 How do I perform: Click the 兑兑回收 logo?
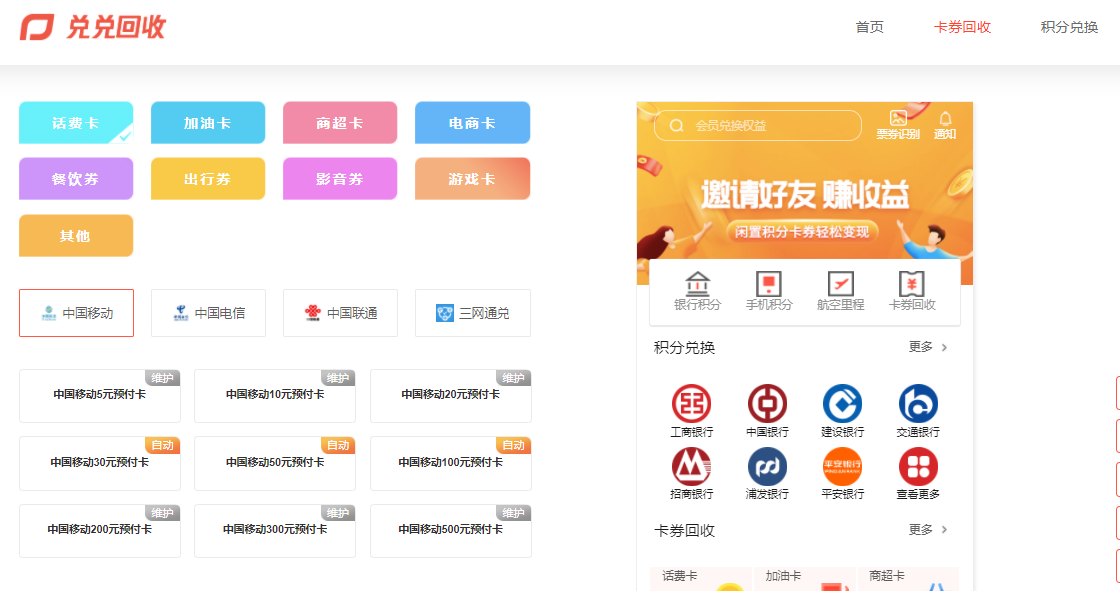click(92, 27)
